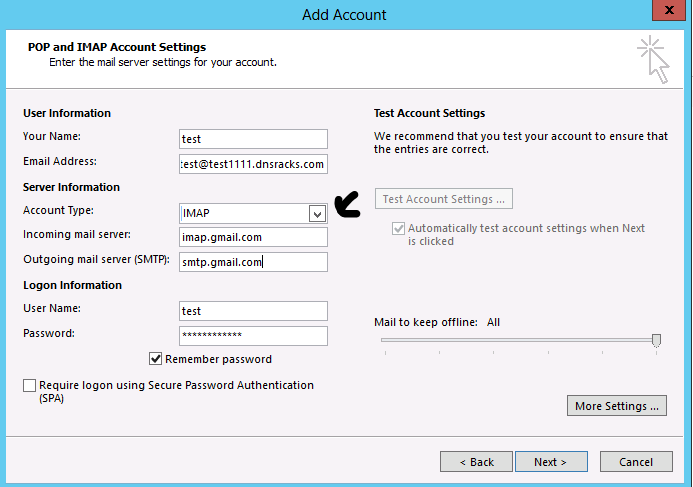Click the Test Account Settings button

[444, 199]
